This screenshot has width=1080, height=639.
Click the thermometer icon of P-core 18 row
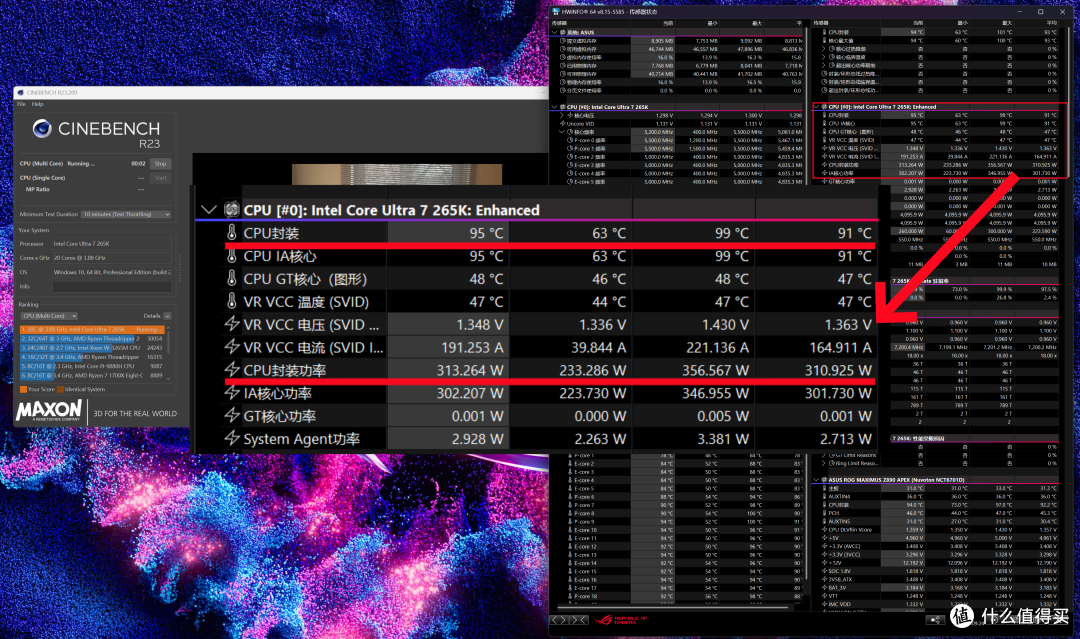pos(570,596)
